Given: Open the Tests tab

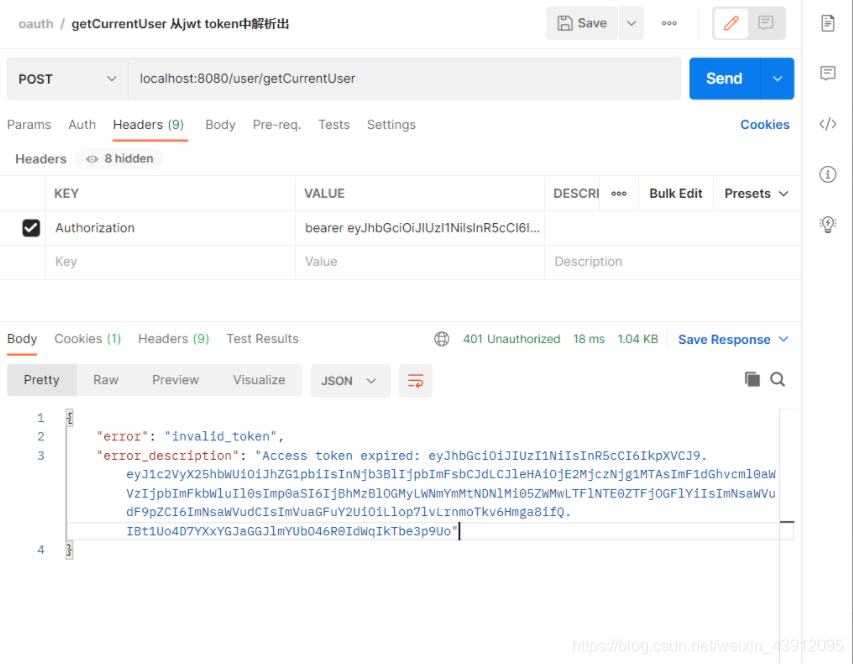Looking at the screenshot, I should [x=334, y=125].
